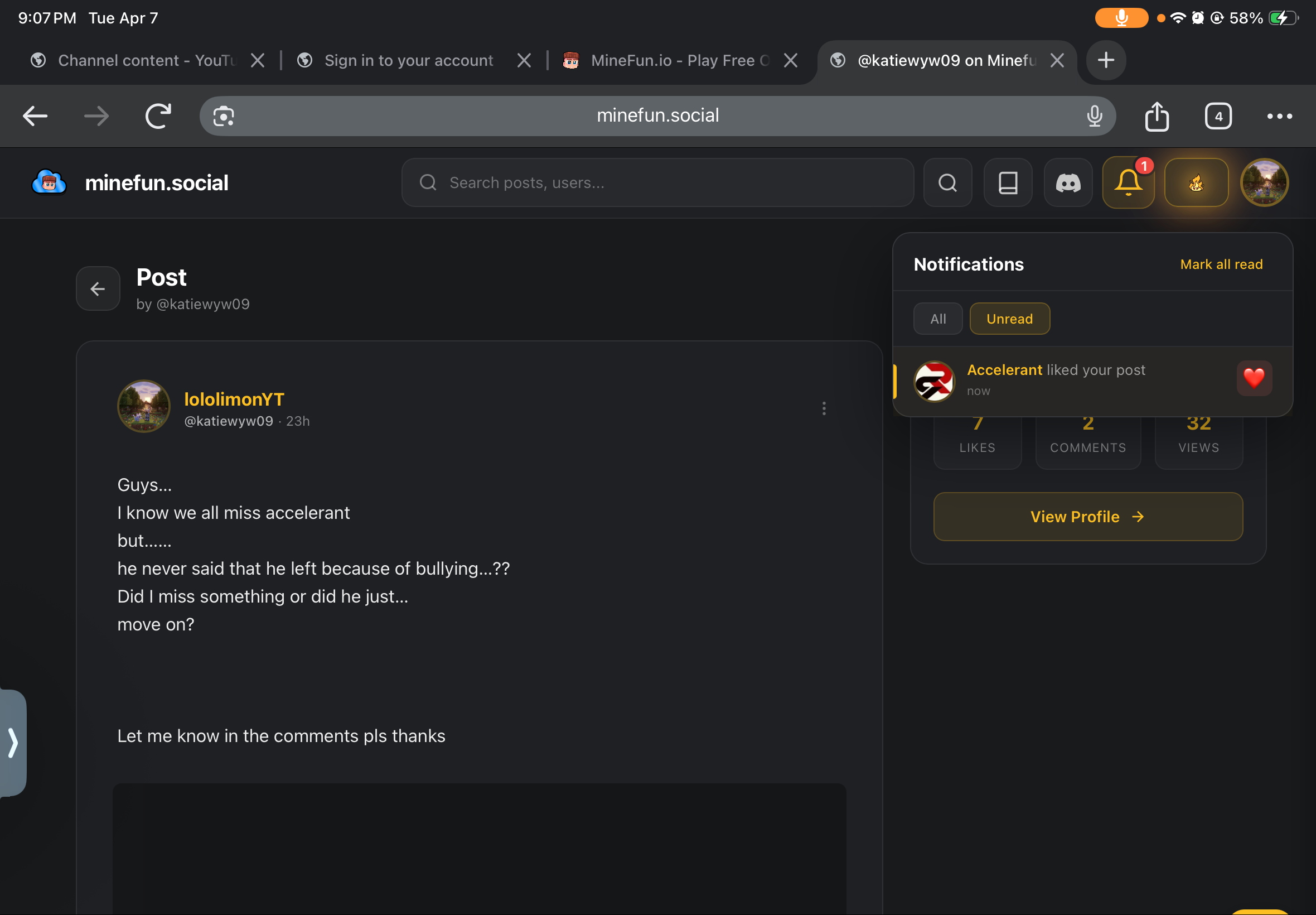Open the Discord link icon
Image resolution: width=1316 pixels, height=915 pixels.
tap(1068, 183)
